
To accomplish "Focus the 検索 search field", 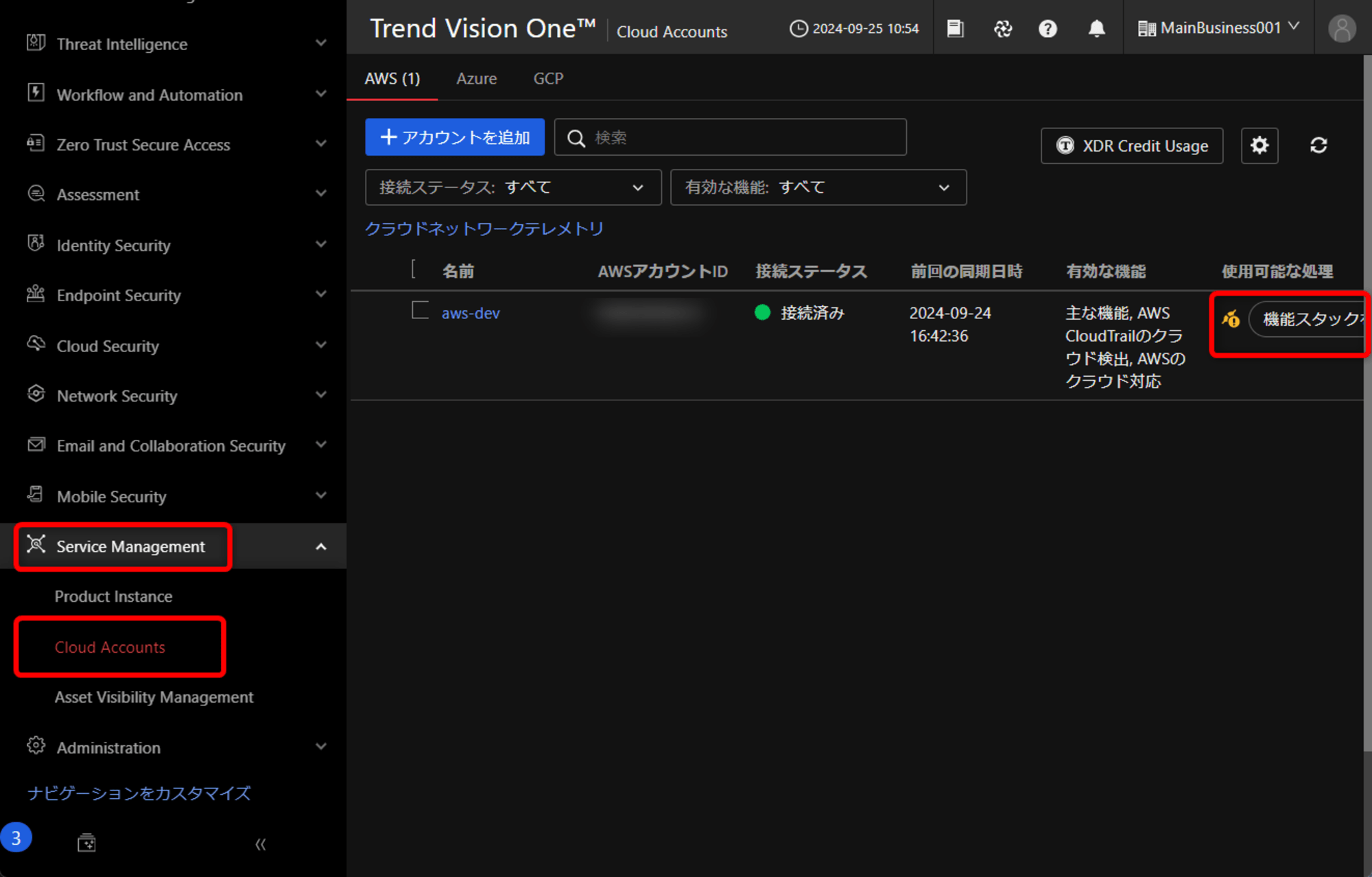I will (x=731, y=137).
